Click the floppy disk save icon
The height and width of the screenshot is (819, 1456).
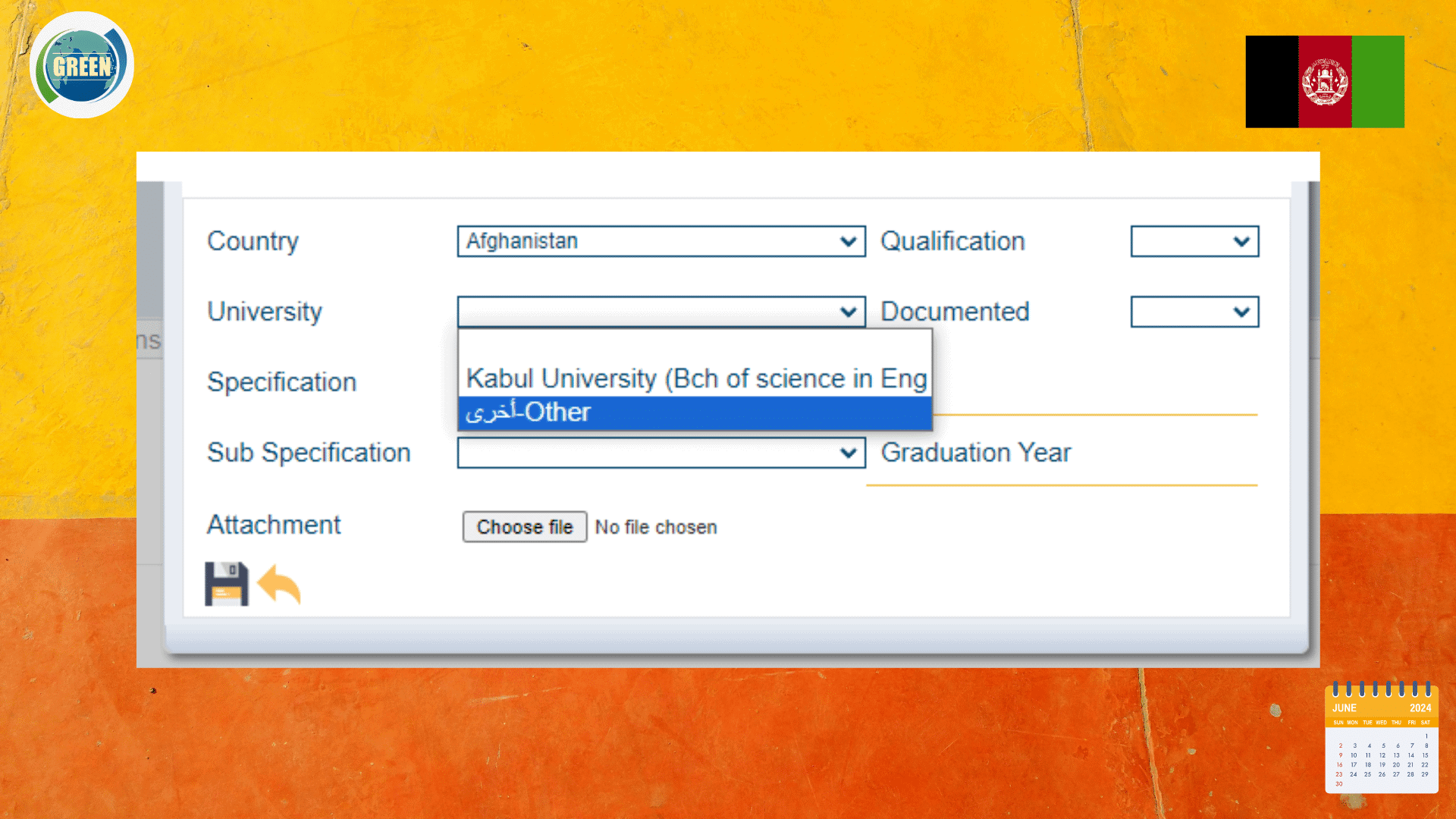click(226, 584)
